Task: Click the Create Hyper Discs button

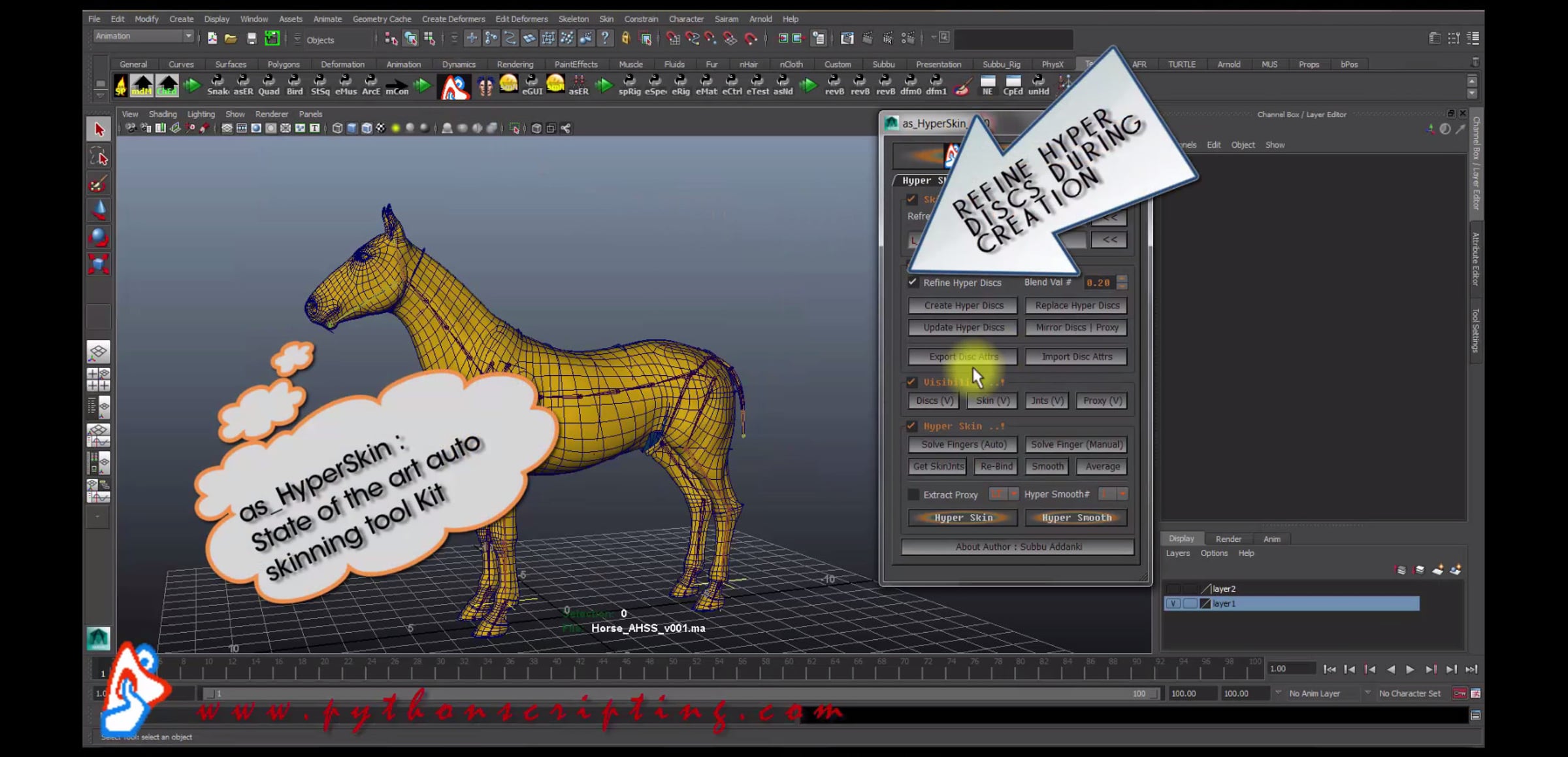Action: click(x=963, y=305)
